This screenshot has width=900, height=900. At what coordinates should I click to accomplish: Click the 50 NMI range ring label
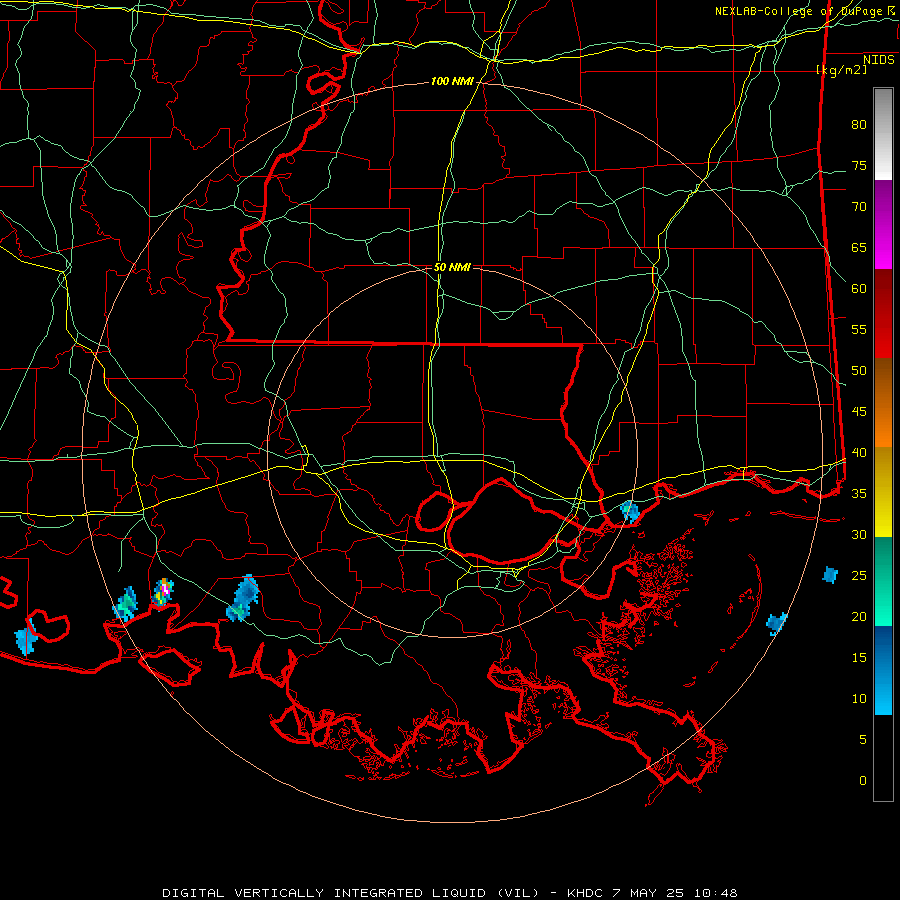coord(452,267)
